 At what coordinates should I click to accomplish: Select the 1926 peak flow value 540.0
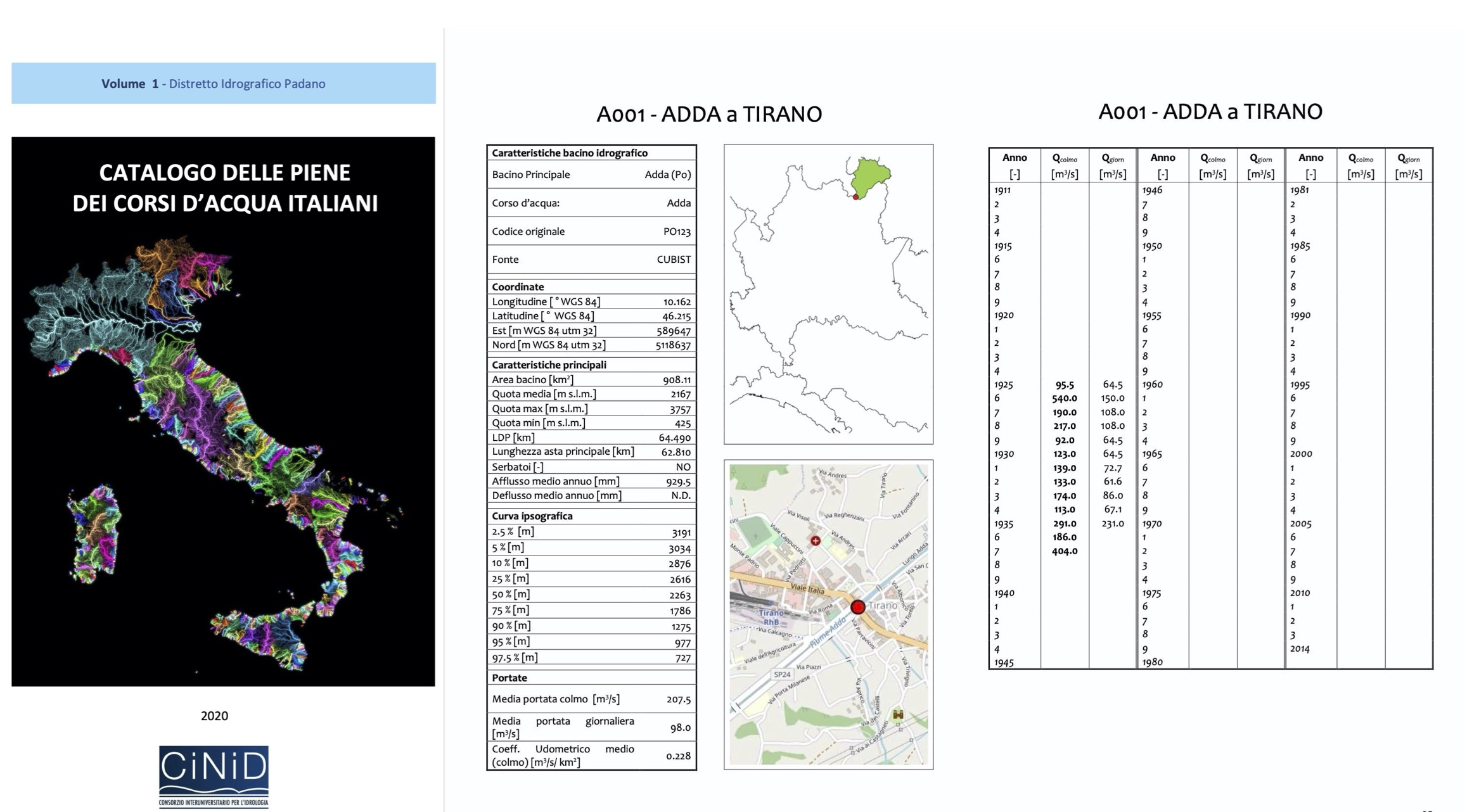[x=1065, y=398]
